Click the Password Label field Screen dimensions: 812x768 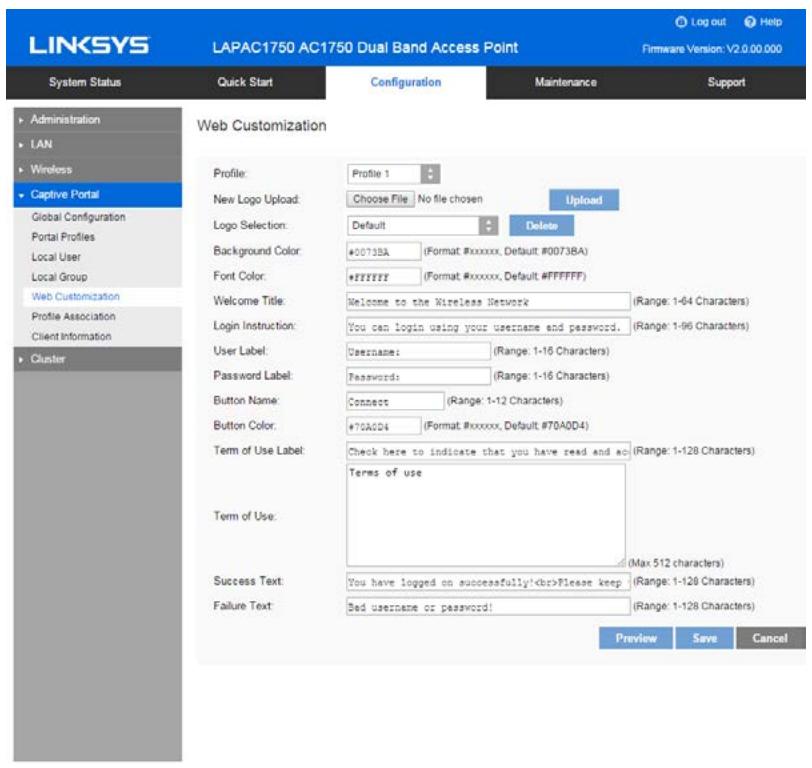coord(418,376)
